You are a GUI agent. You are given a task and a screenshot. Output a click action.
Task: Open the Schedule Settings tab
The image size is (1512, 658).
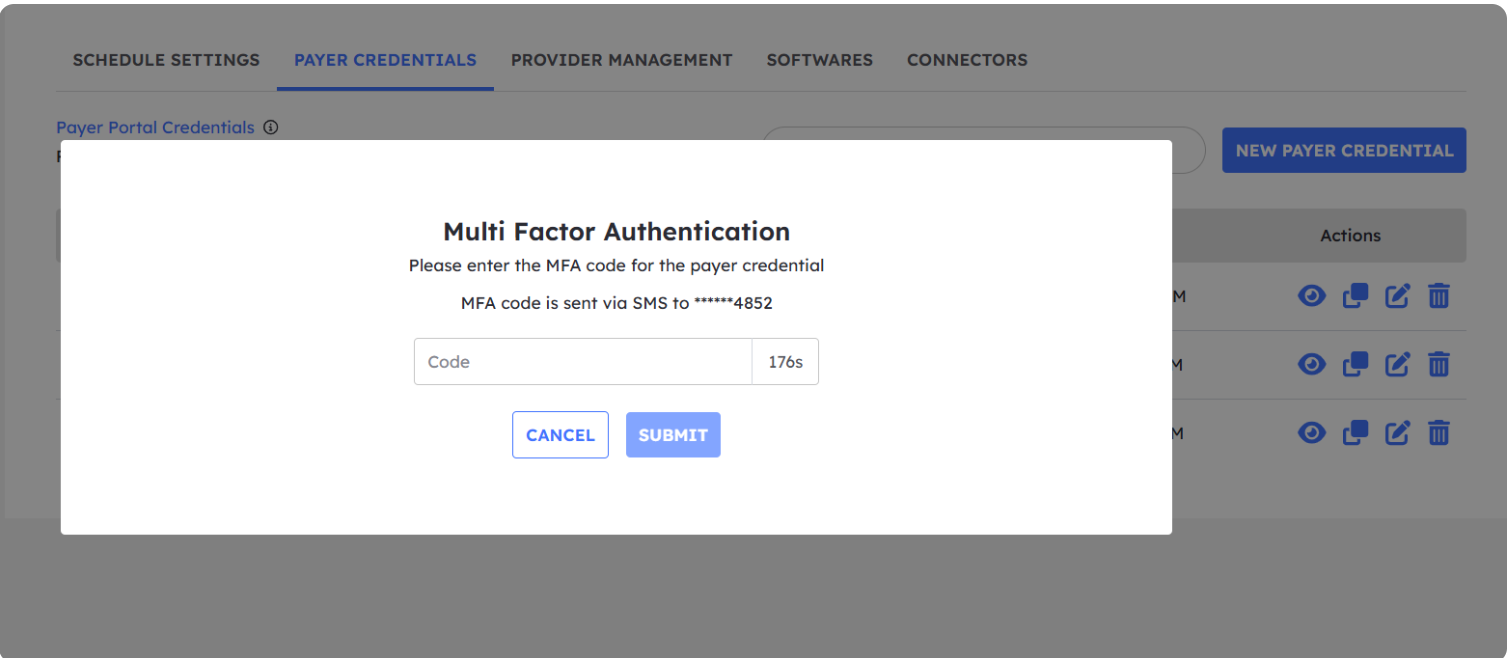[166, 60]
